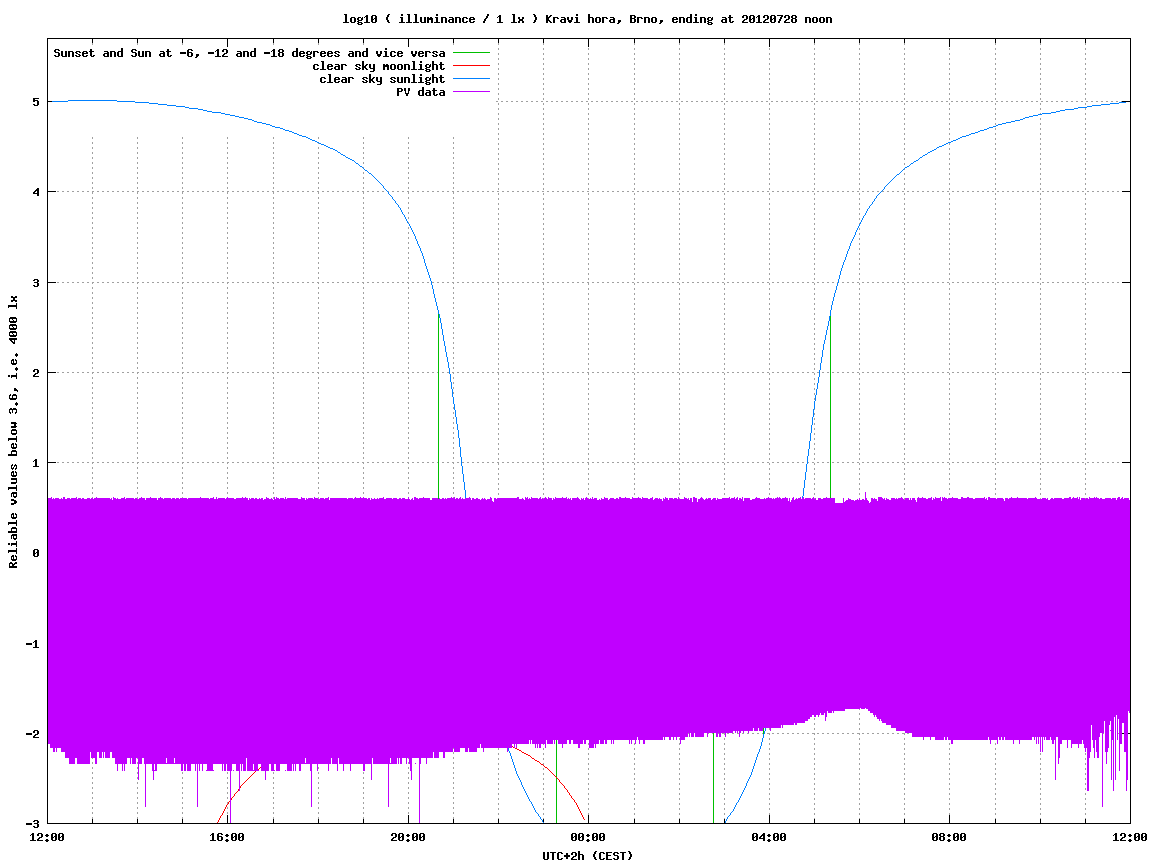This screenshot has height=863, width=1151.
Task: Click the y-axis tick label -1
Action: coord(32,644)
